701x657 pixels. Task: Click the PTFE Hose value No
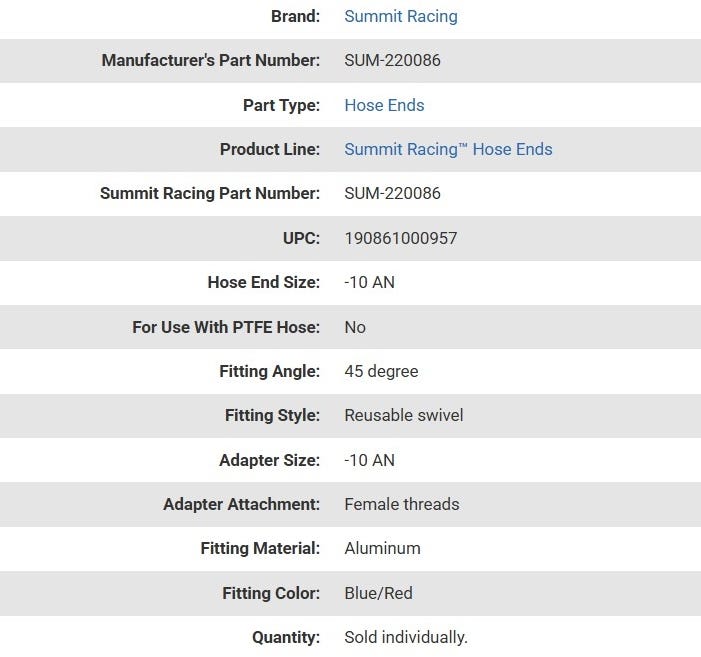355,327
